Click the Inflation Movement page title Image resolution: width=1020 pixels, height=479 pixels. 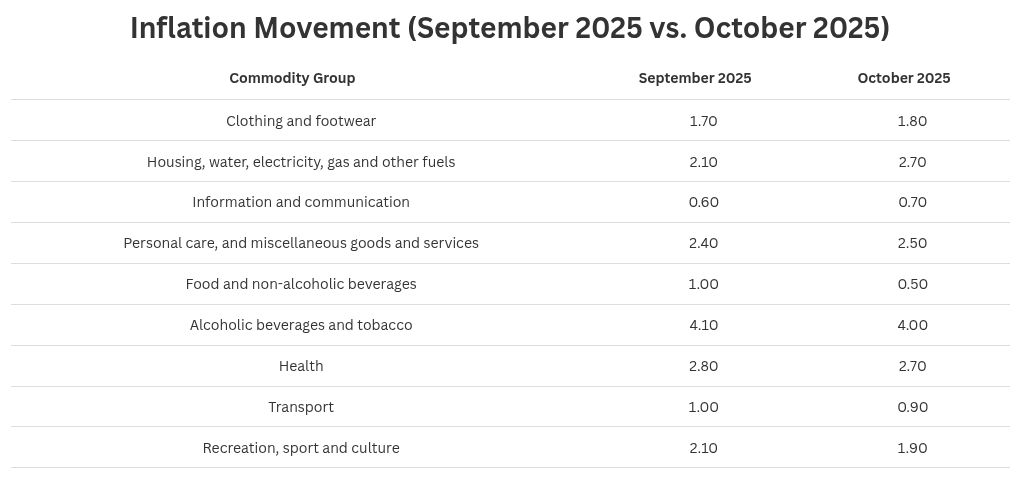pyautogui.click(x=510, y=28)
